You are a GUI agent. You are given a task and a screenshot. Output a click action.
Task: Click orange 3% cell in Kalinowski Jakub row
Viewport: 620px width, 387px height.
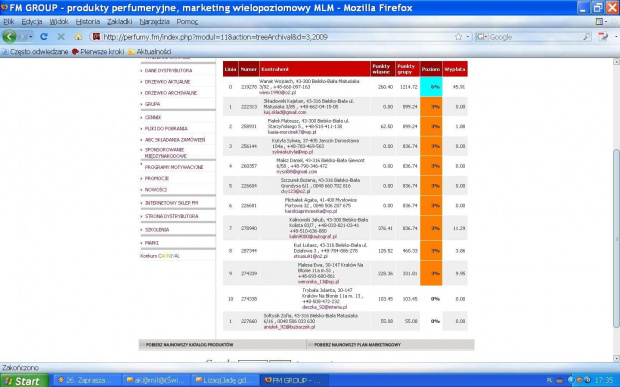click(431, 228)
